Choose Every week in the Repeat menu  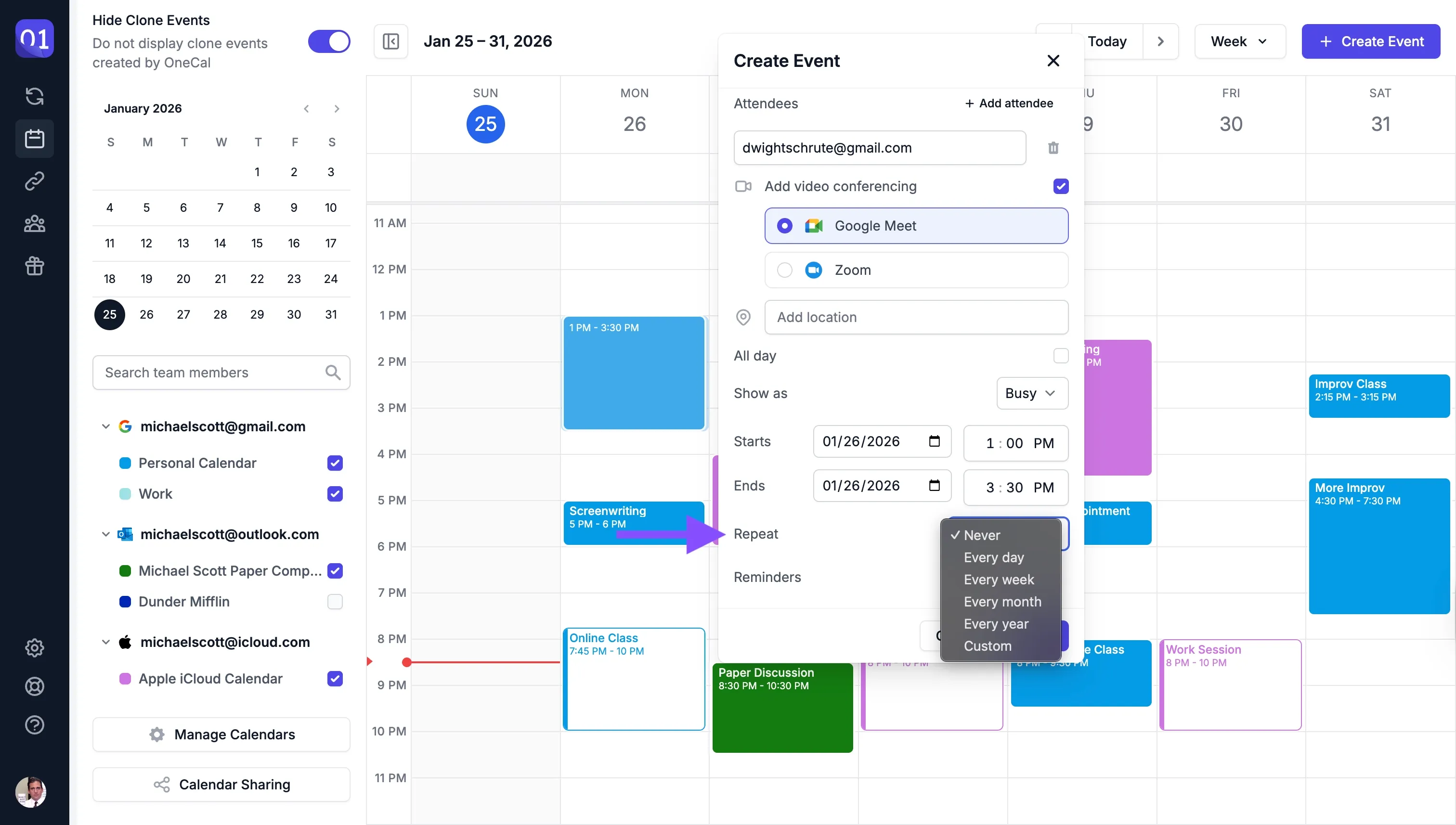point(999,580)
